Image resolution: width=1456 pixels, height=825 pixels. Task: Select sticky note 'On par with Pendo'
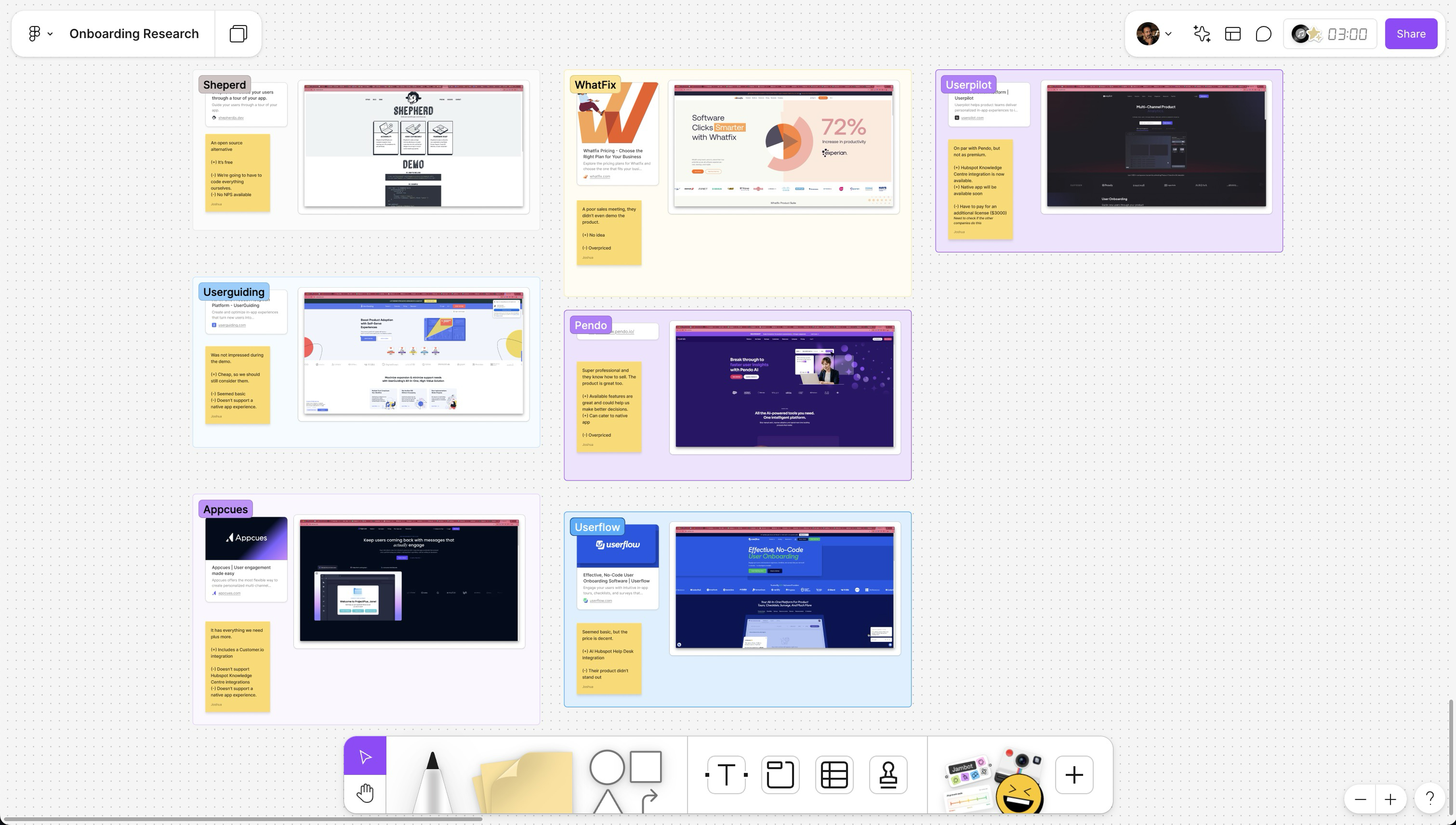pos(980,189)
